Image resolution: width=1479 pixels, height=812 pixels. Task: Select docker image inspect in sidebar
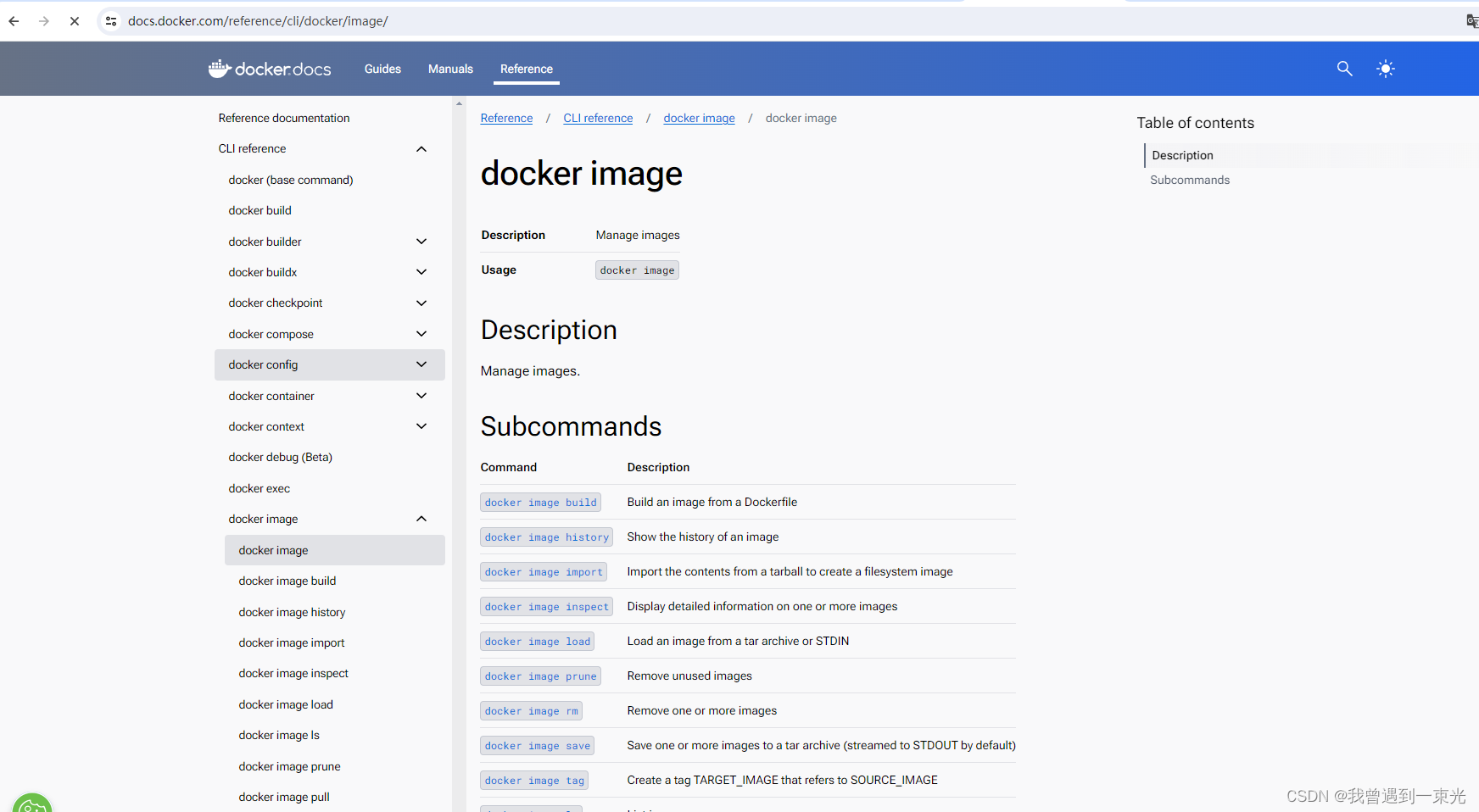(x=293, y=673)
